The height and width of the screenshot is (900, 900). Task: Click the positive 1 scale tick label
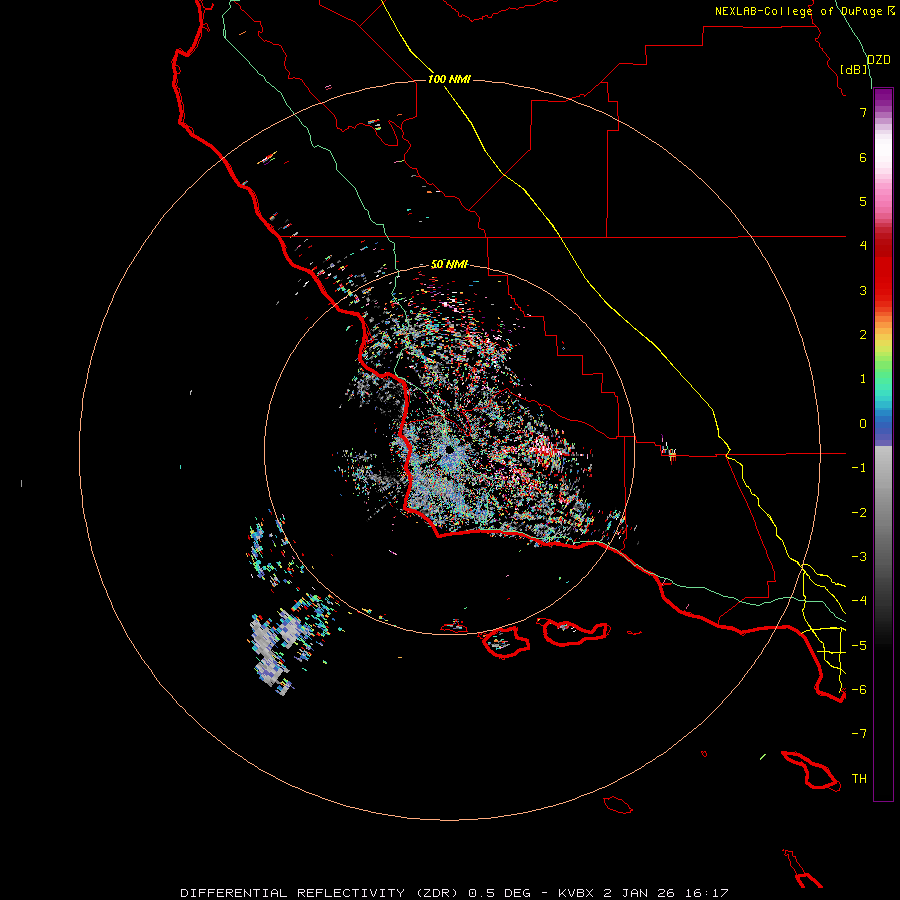pyautogui.click(x=863, y=379)
